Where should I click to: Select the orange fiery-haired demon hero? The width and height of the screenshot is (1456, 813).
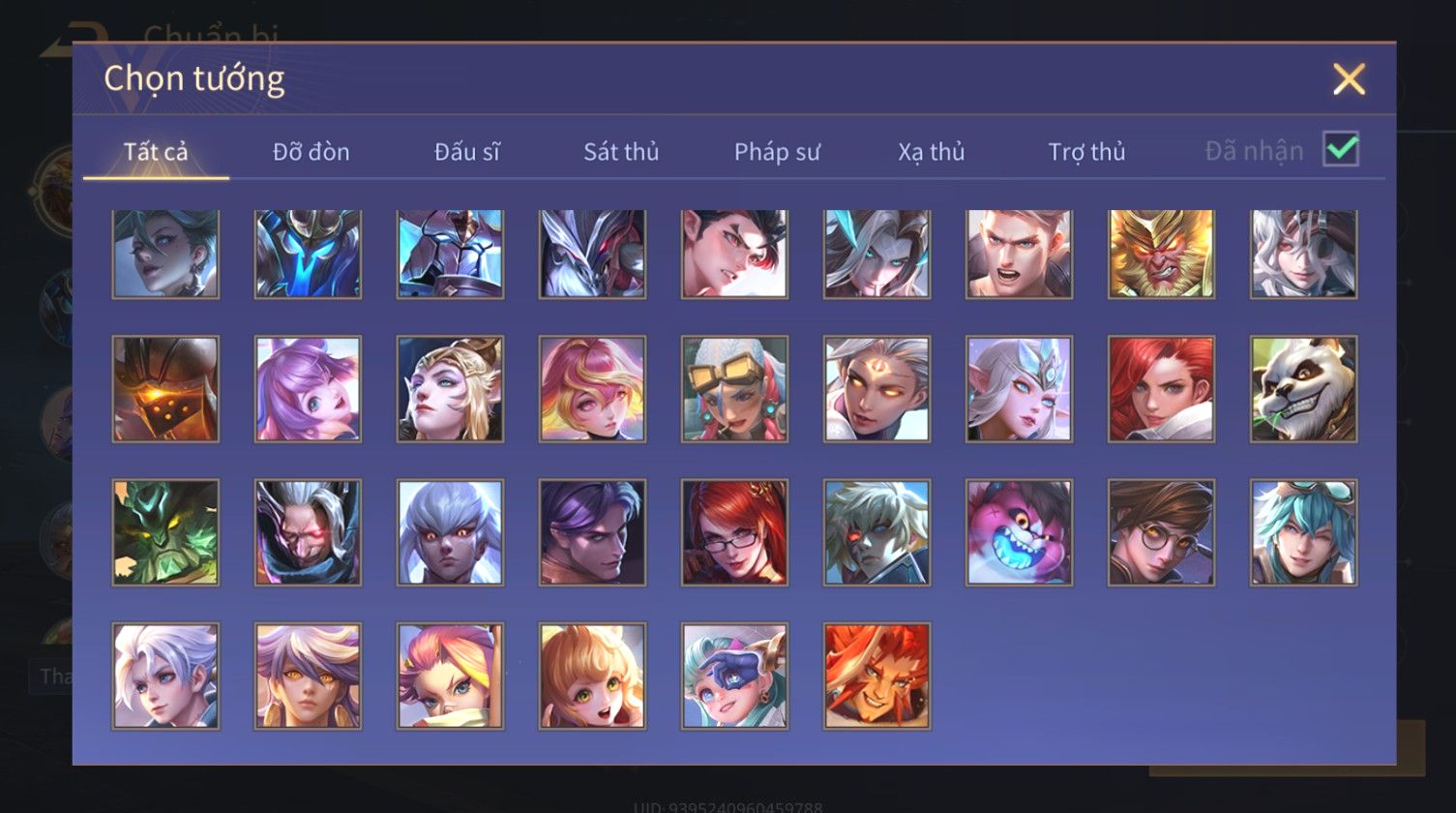[877, 676]
